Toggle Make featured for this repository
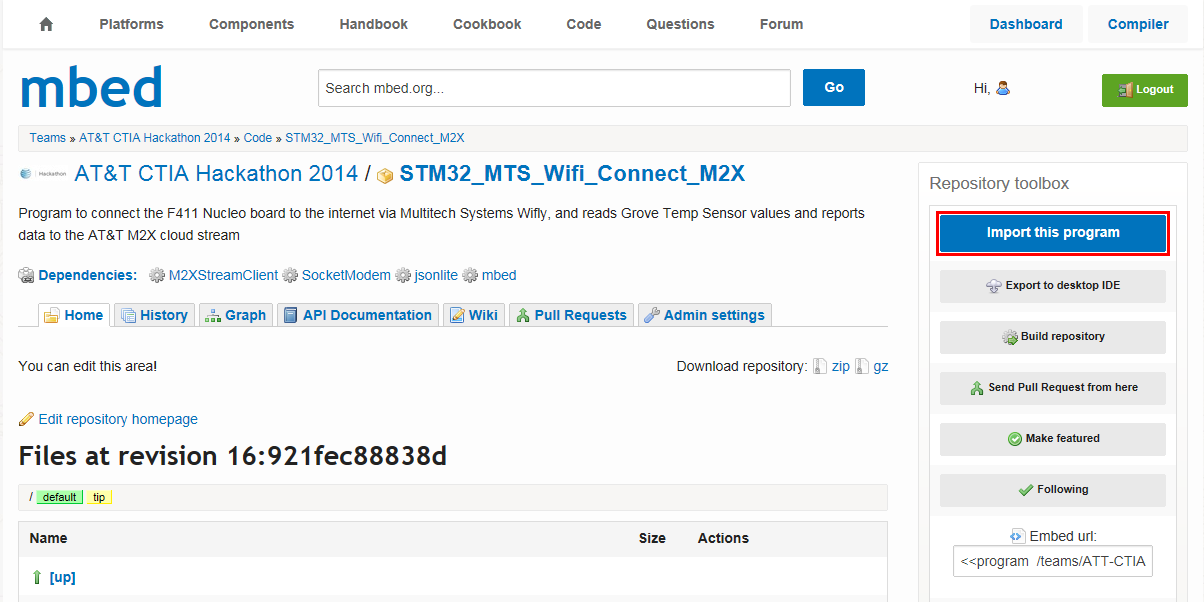Image resolution: width=1204 pixels, height=602 pixels. 1052,439
